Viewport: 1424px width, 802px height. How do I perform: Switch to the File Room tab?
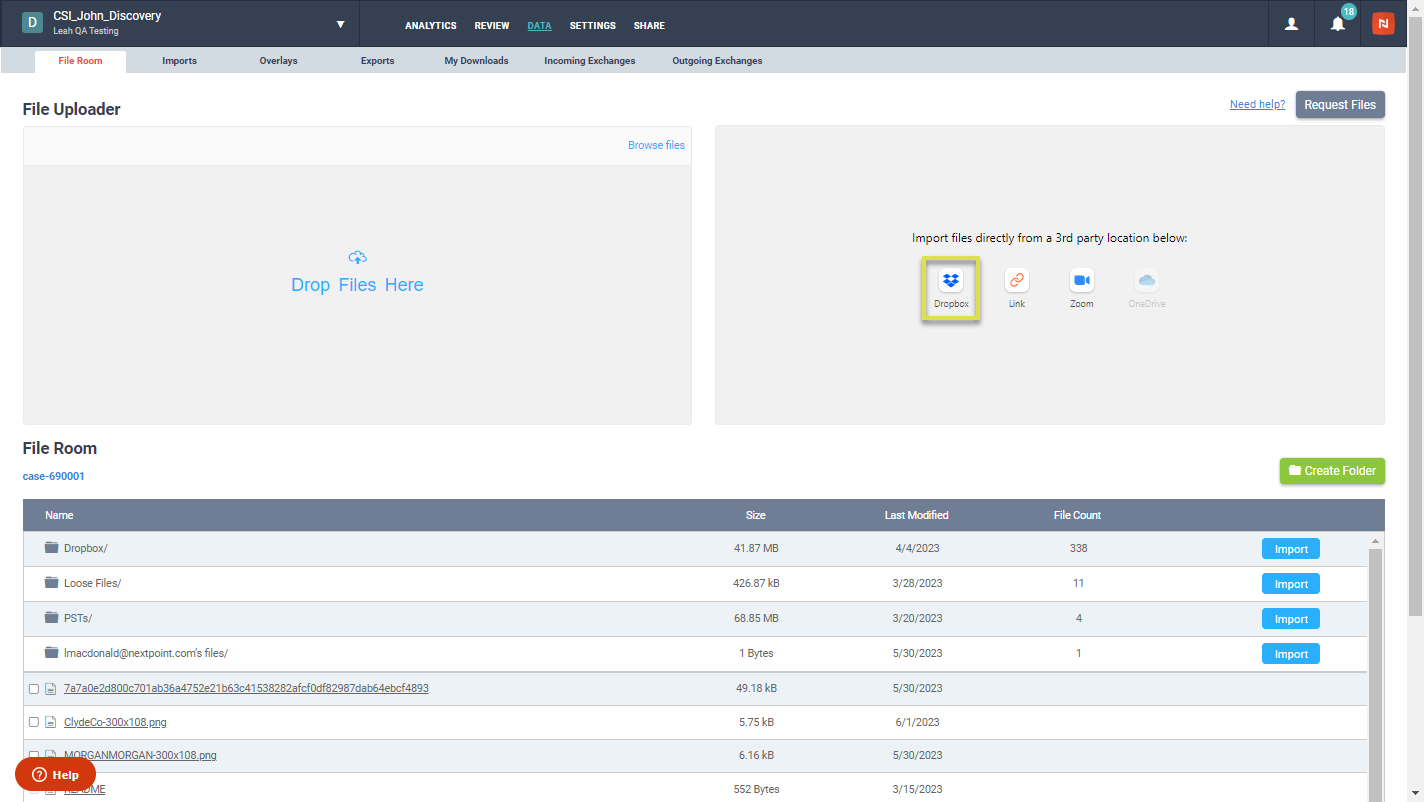coord(80,61)
